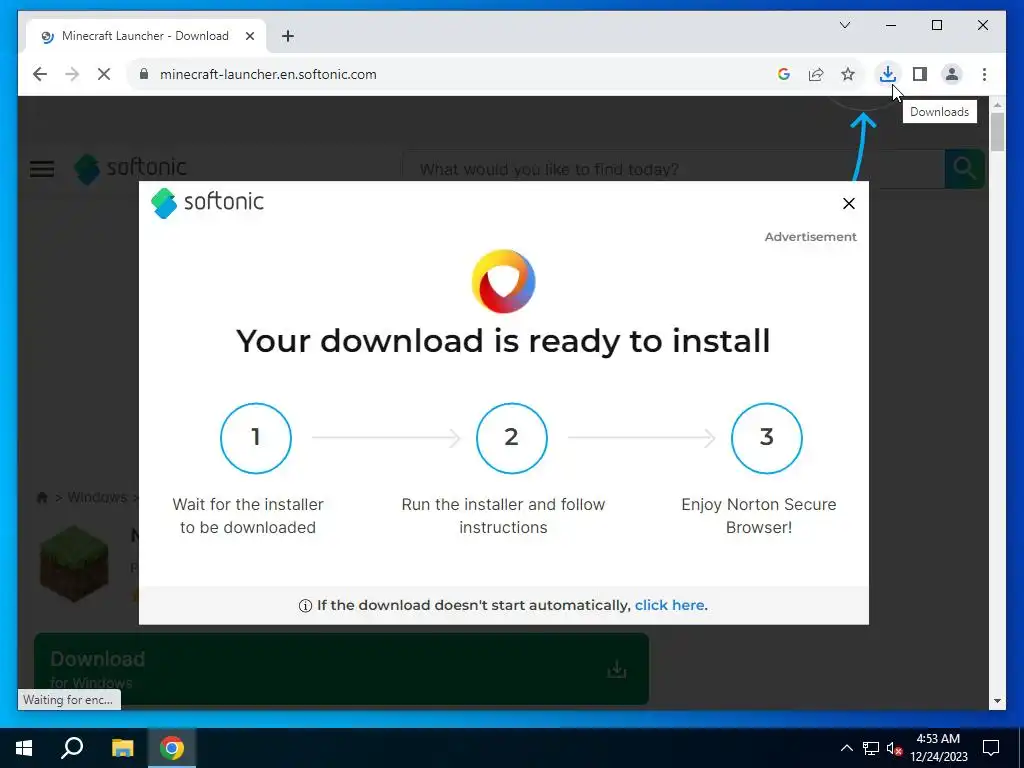Screen dimensions: 1024x768
Task: Select the Minecraft Launcher - Download tab
Action: pos(145,36)
